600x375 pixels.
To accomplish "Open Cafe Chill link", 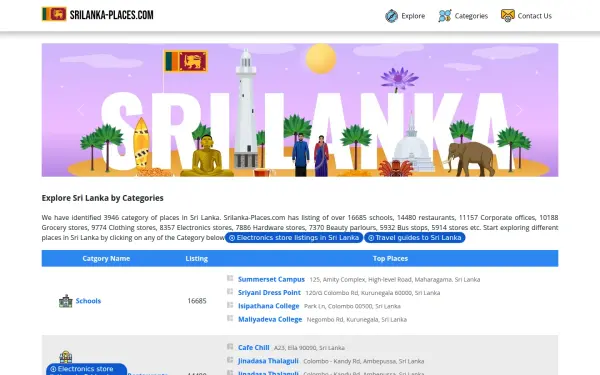I will tap(254, 347).
